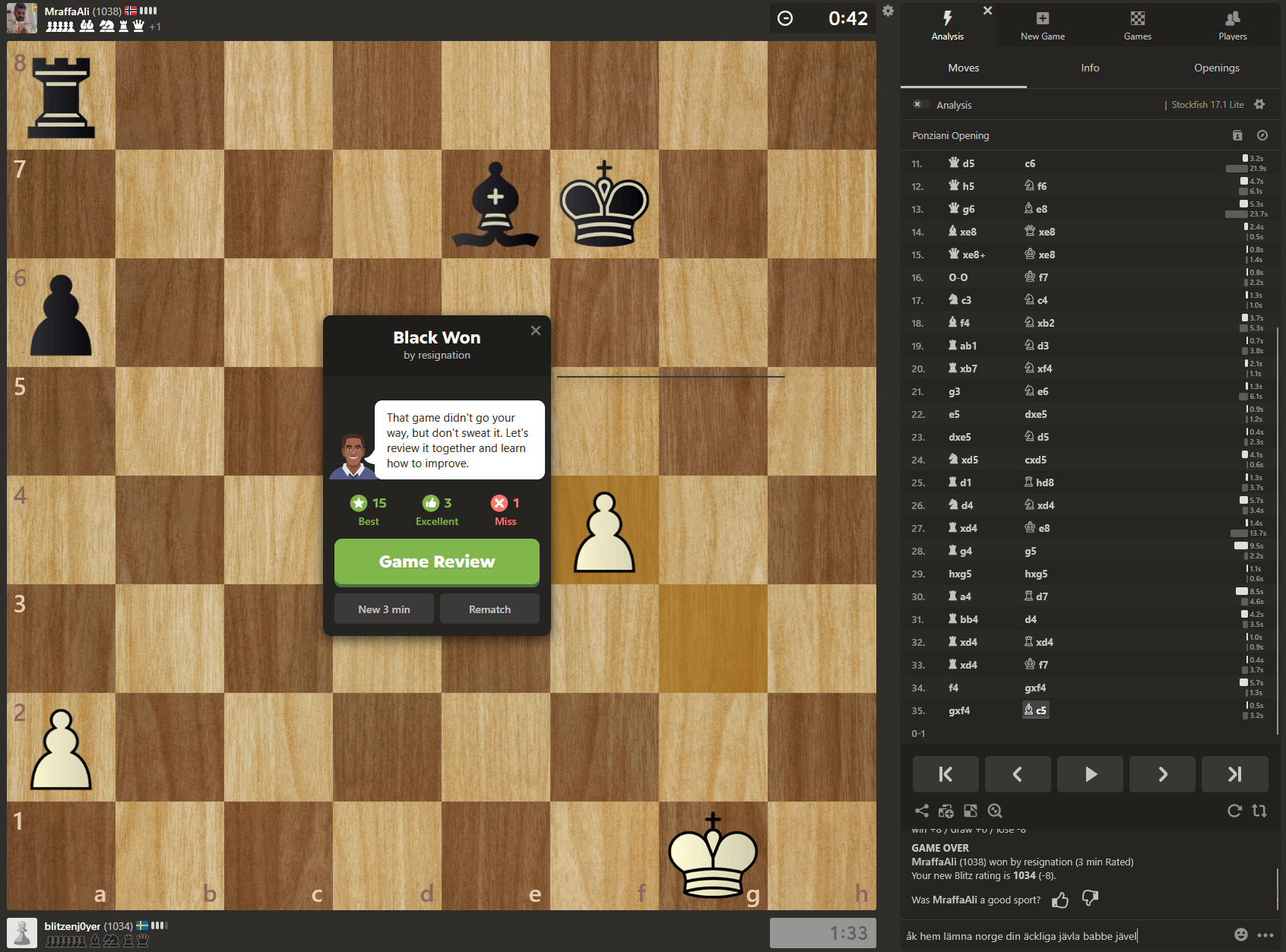Close the Analysis panel tab with the X
Viewport: 1286px width, 952px height.
(987, 11)
